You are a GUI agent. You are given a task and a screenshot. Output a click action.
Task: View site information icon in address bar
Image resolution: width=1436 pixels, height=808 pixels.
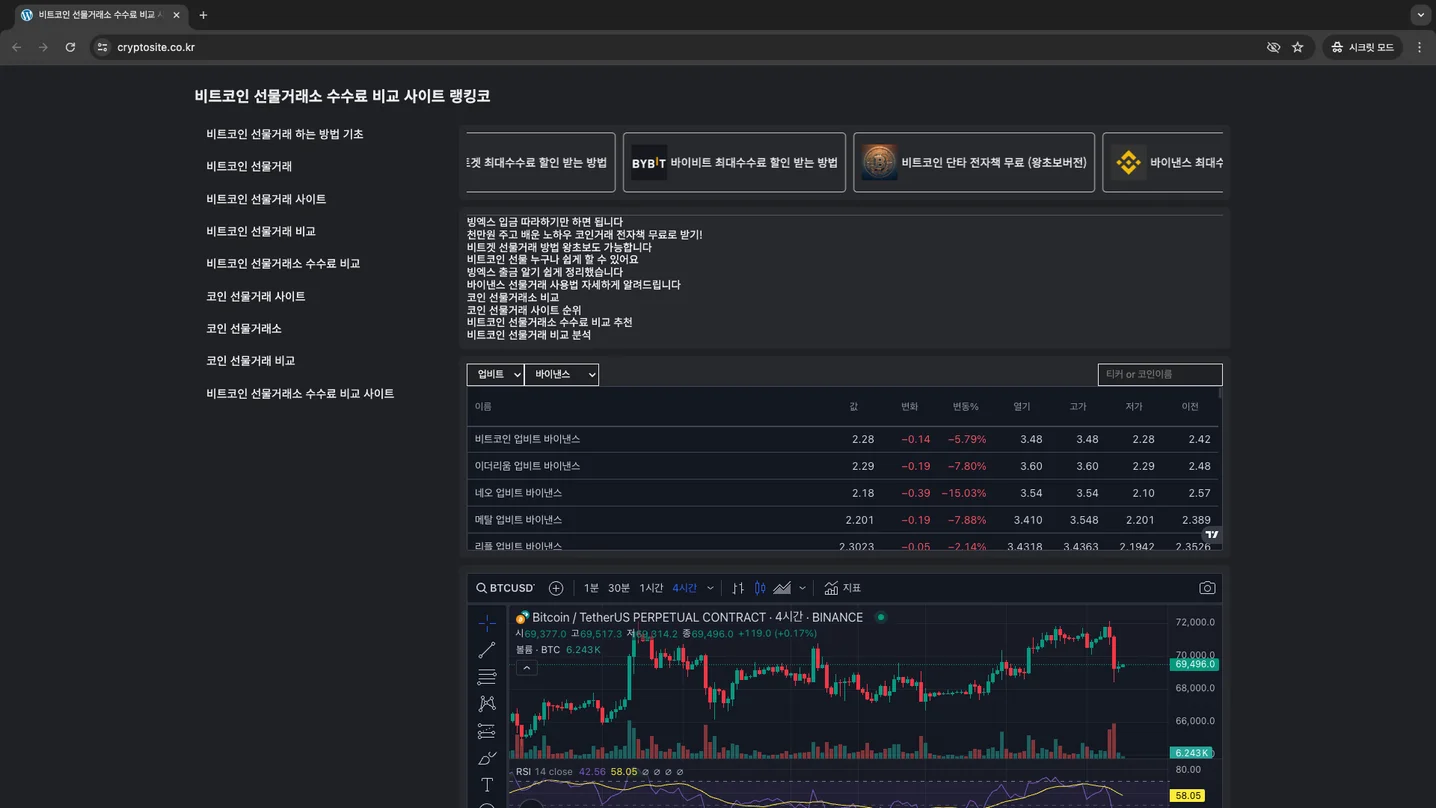pyautogui.click(x=102, y=47)
